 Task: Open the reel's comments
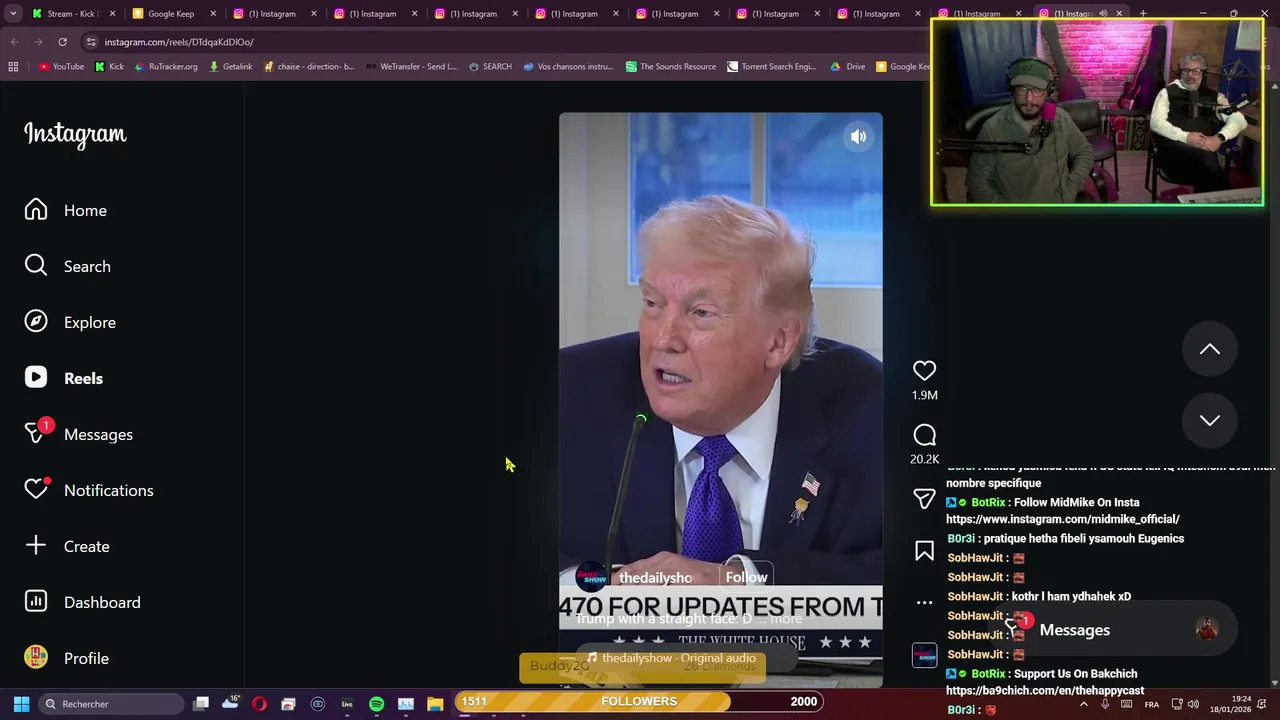[x=924, y=435]
